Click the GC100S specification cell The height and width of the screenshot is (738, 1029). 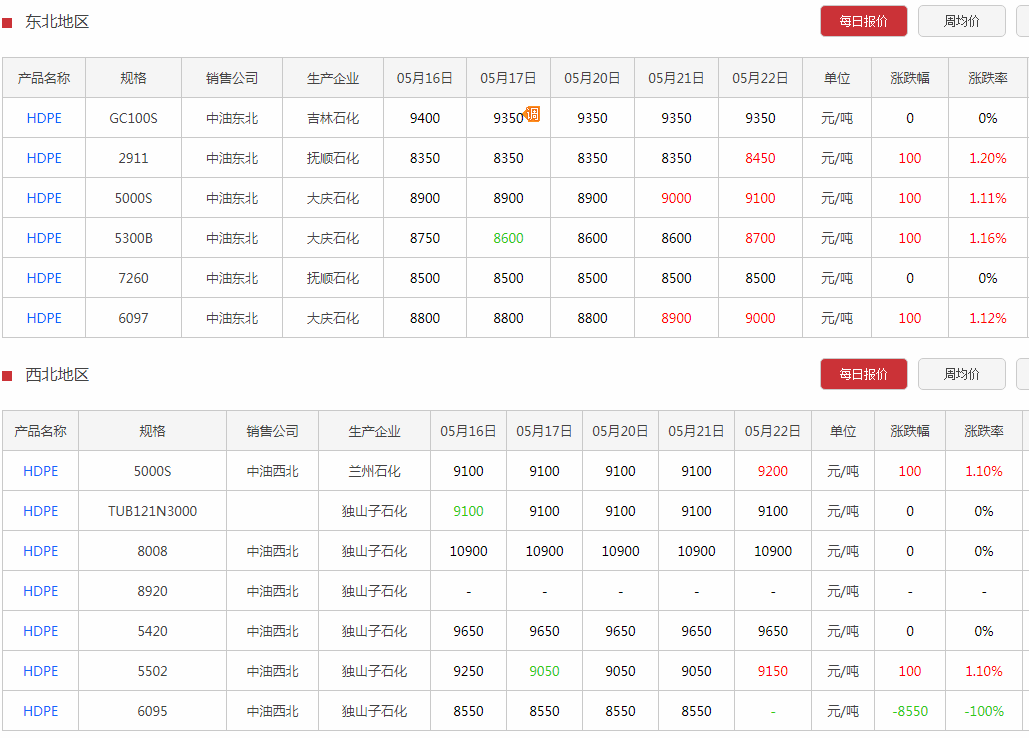click(133, 118)
